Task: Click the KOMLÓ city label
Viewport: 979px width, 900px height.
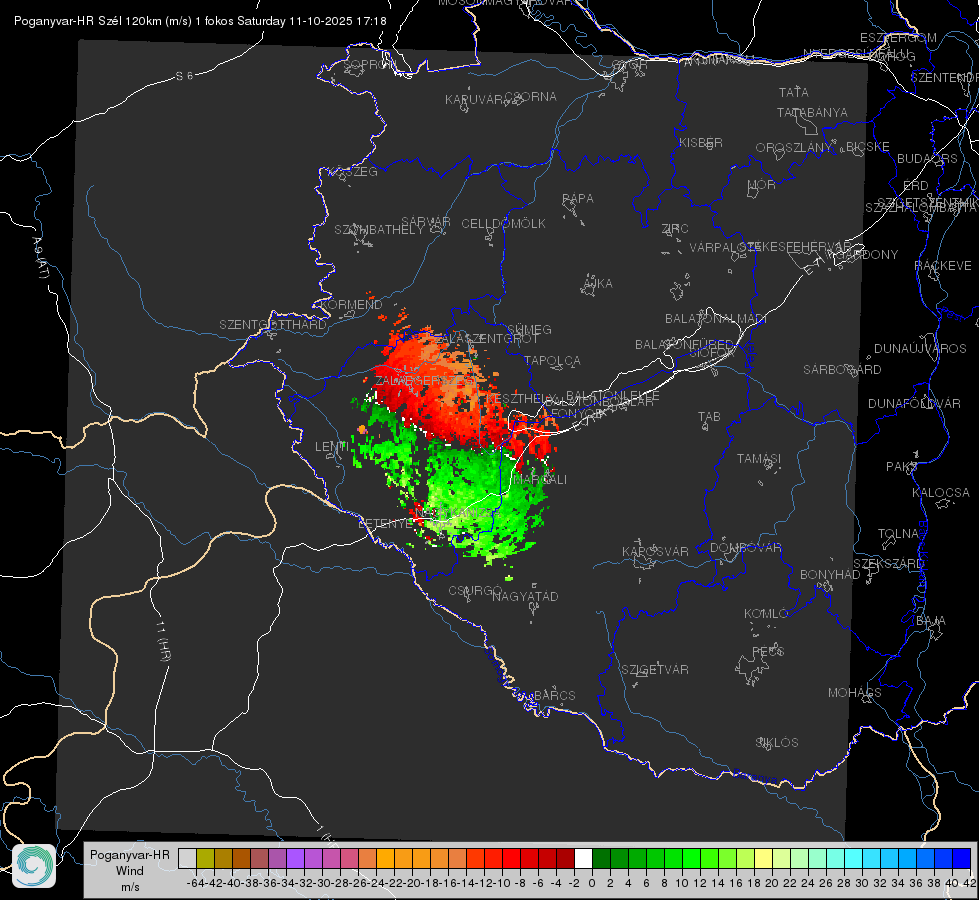Action: [766, 615]
